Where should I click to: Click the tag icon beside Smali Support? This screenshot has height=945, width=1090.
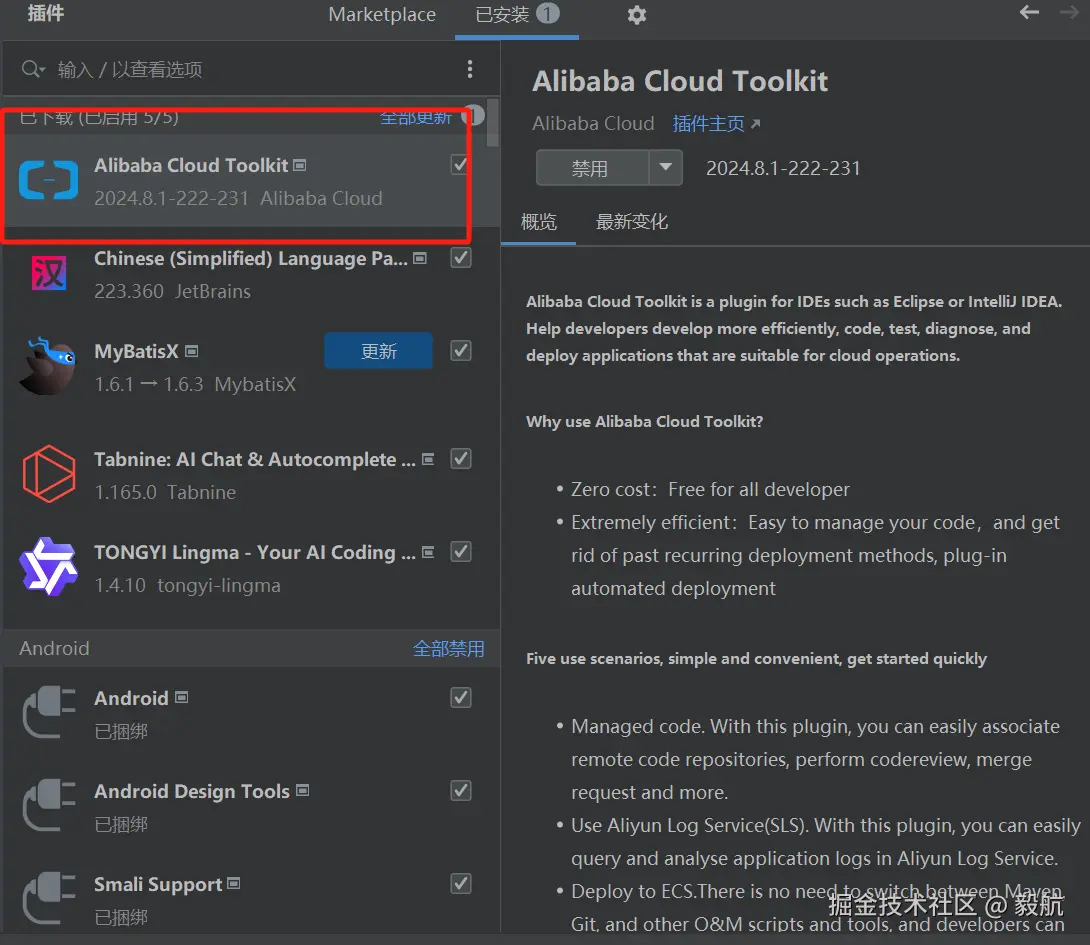click(x=234, y=883)
